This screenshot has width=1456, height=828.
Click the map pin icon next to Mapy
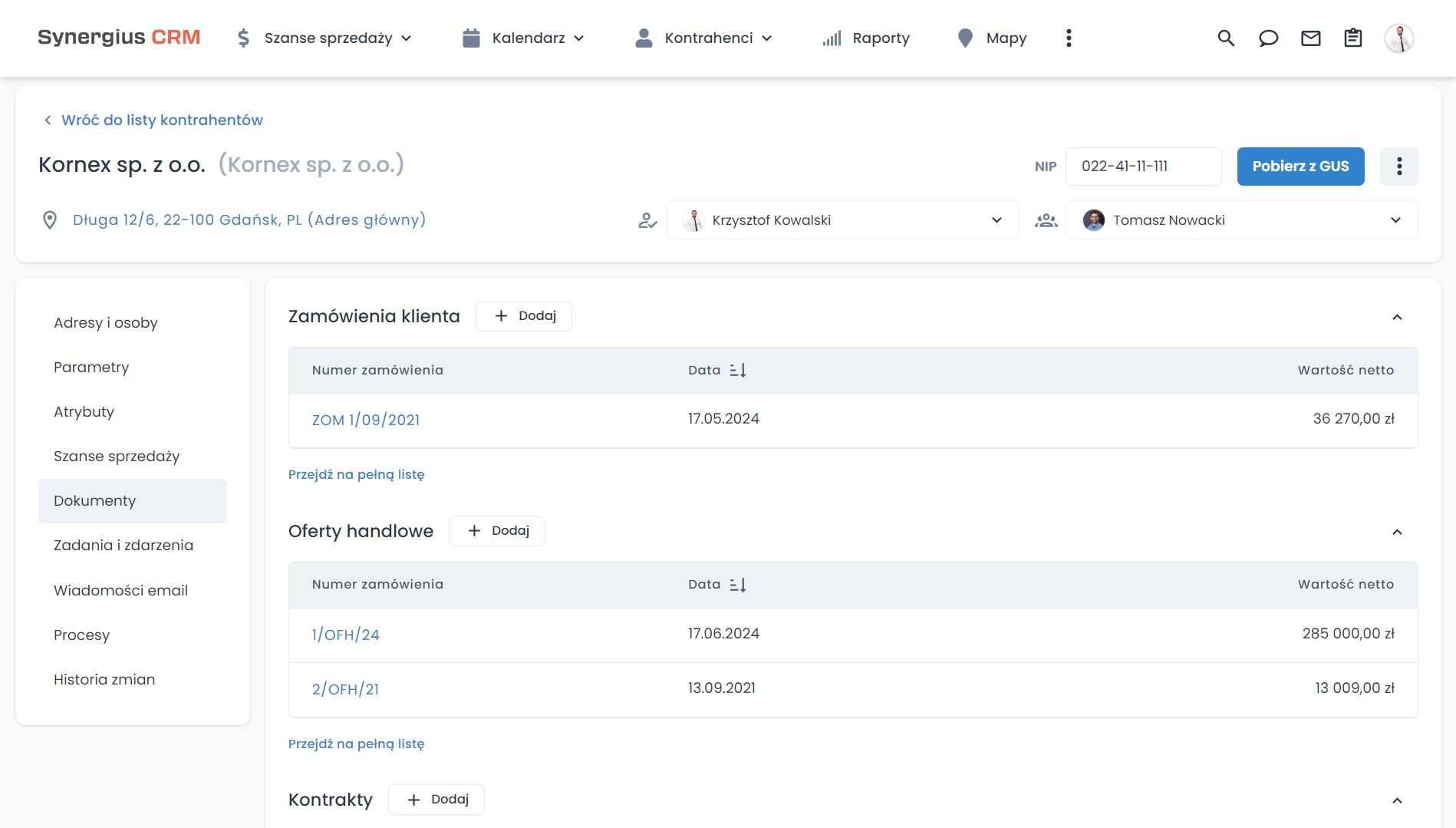pos(964,38)
